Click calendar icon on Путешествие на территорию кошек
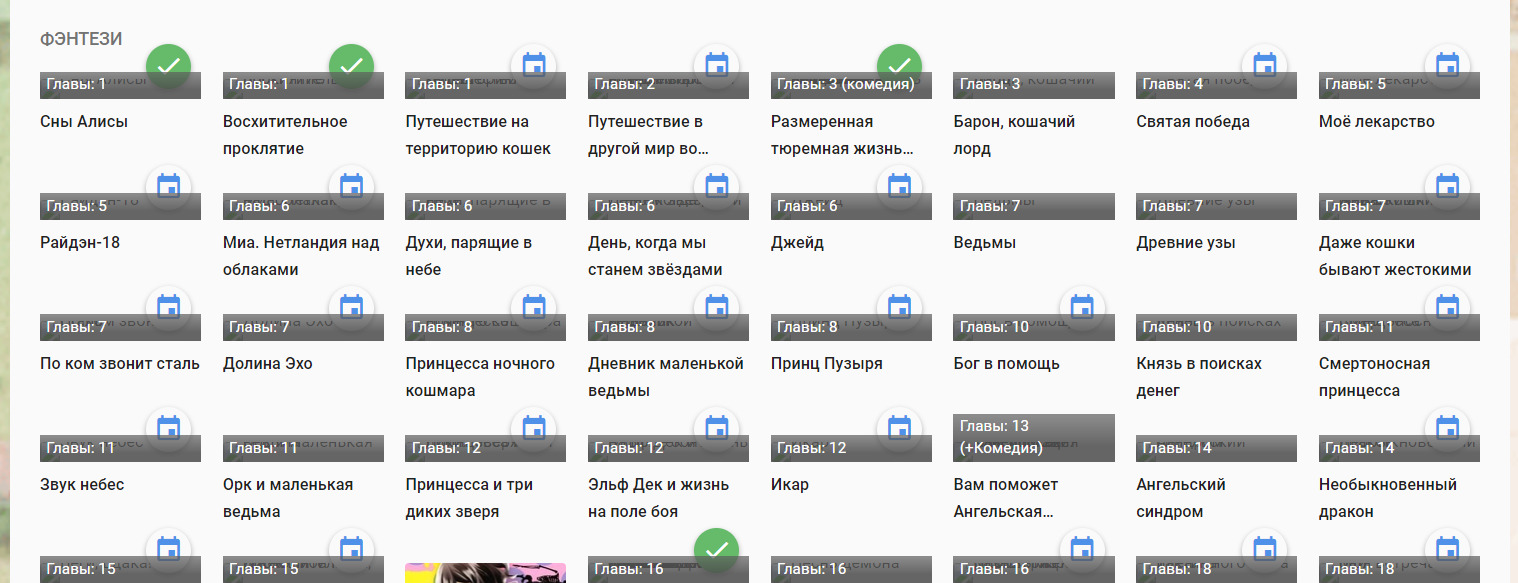 click(534, 66)
